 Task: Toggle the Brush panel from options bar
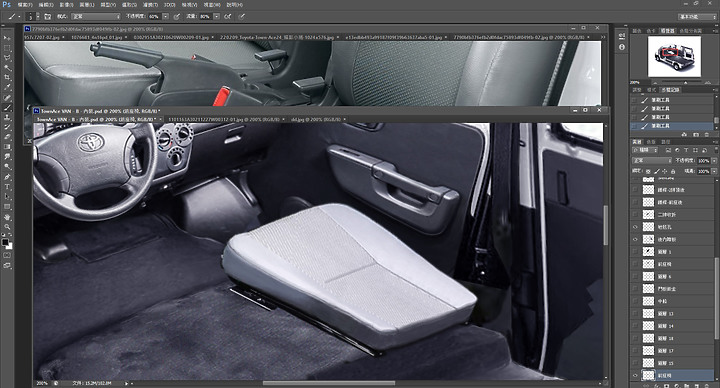pyautogui.click(x=47, y=17)
